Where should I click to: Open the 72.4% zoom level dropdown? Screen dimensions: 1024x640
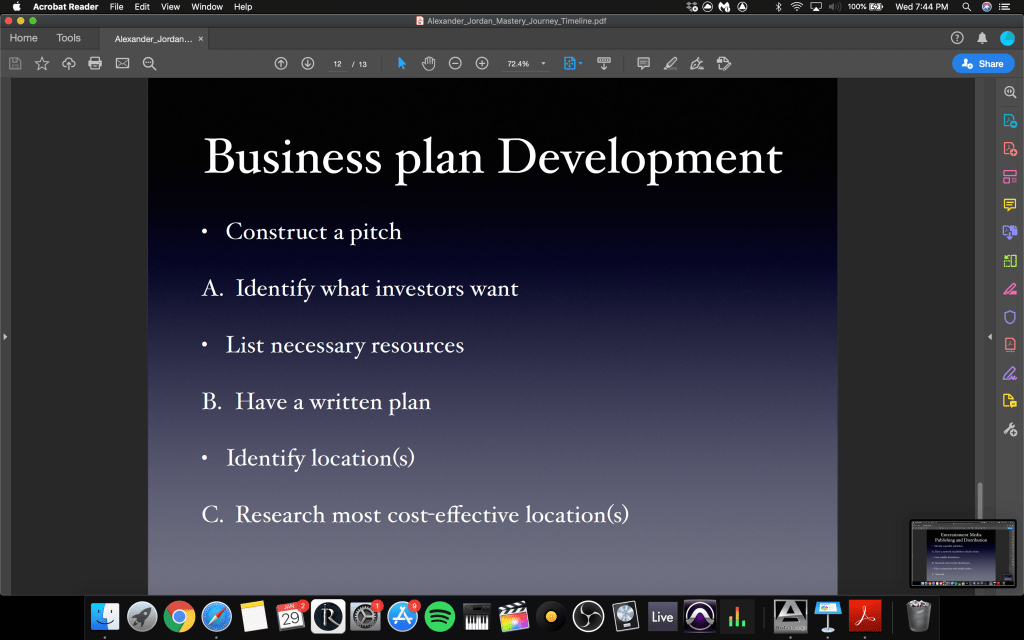click(x=543, y=63)
